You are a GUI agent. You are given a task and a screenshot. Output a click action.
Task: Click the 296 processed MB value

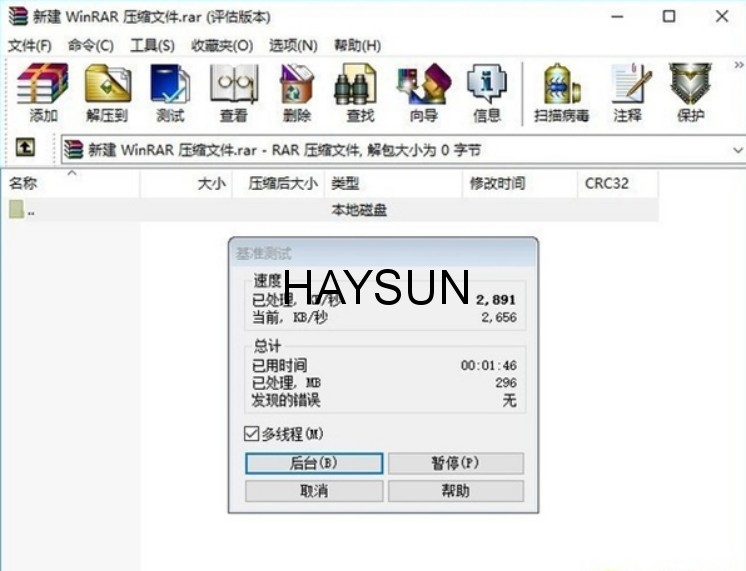coord(506,383)
